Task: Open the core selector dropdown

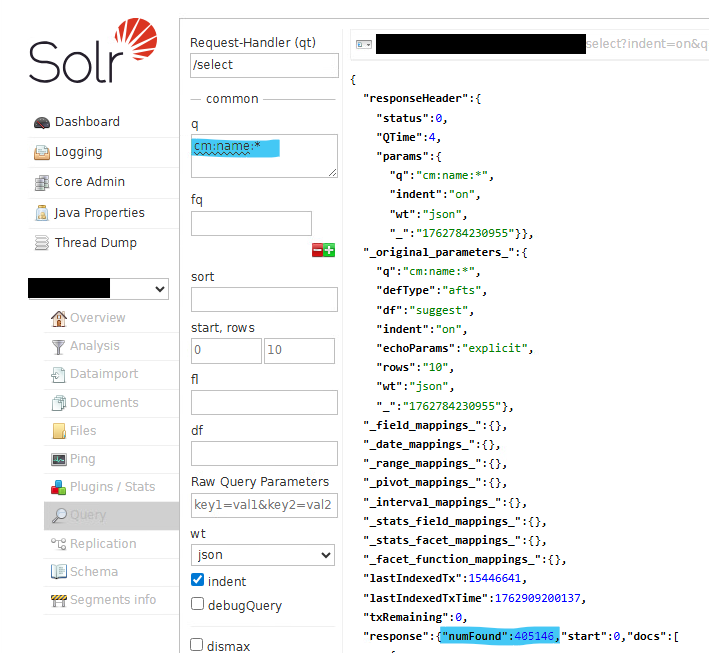Action: click(98, 289)
